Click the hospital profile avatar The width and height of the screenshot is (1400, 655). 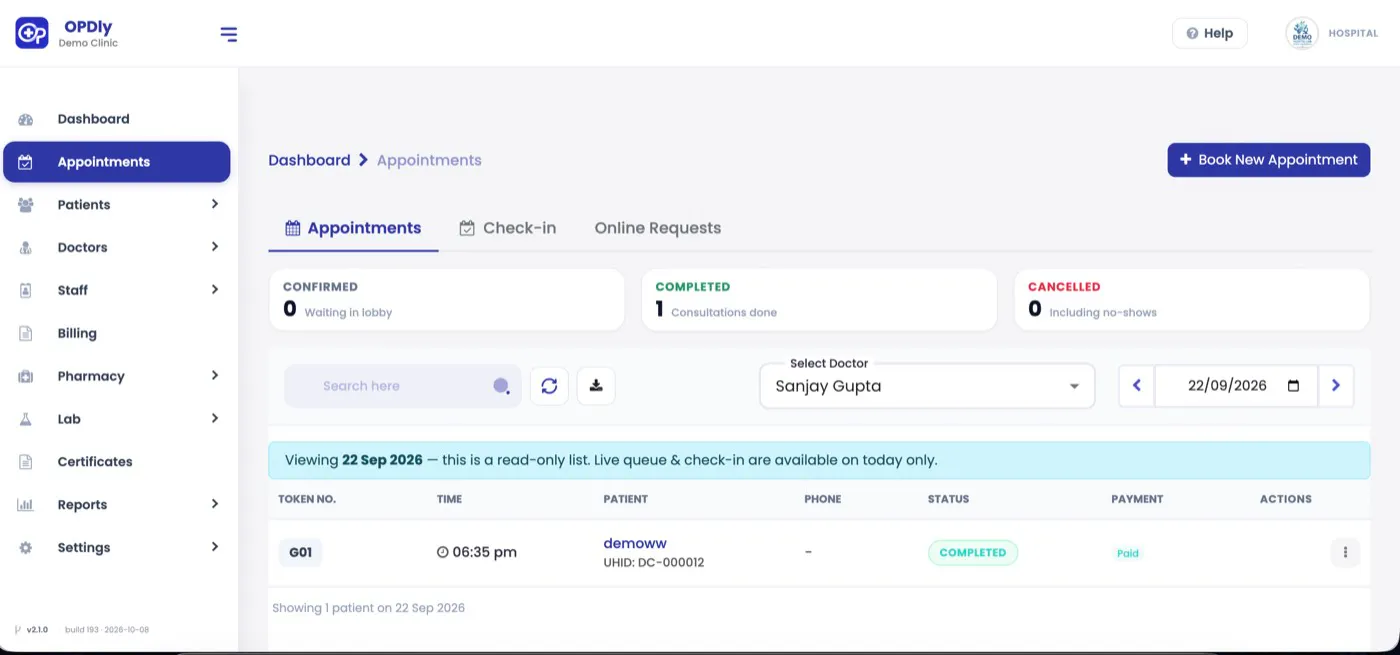[1302, 33]
